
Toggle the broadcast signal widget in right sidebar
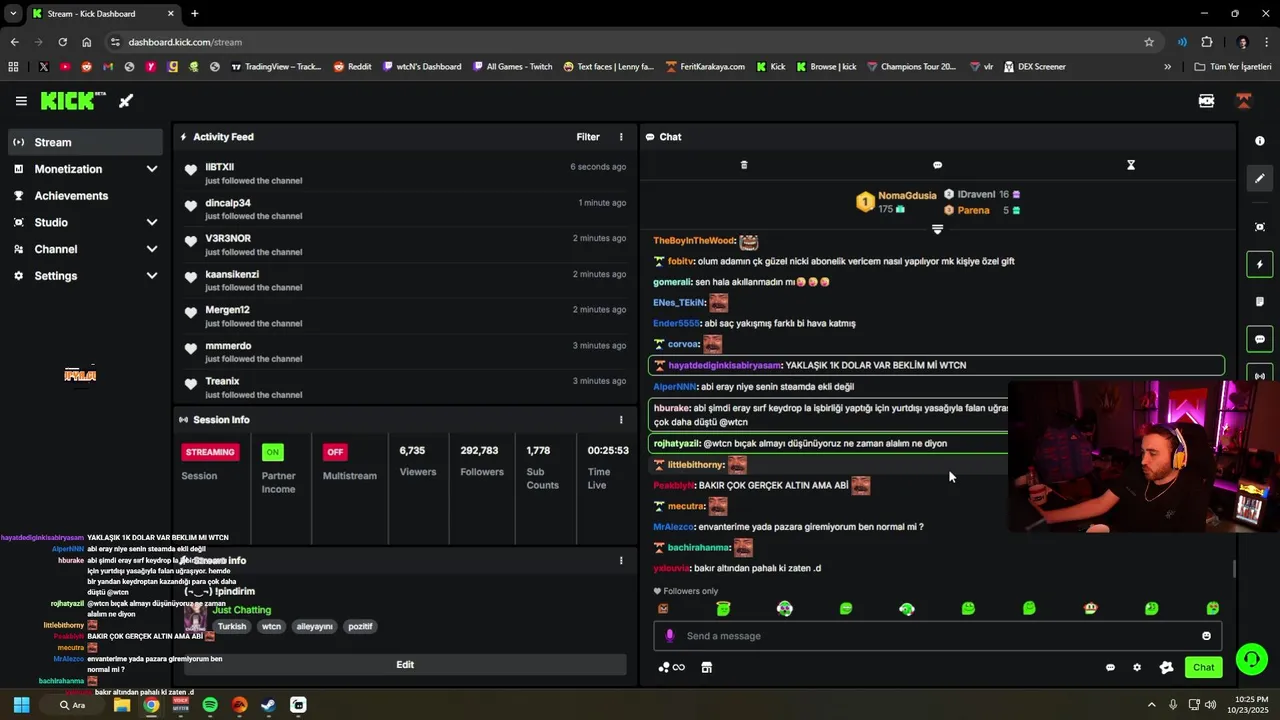pos(1260,376)
